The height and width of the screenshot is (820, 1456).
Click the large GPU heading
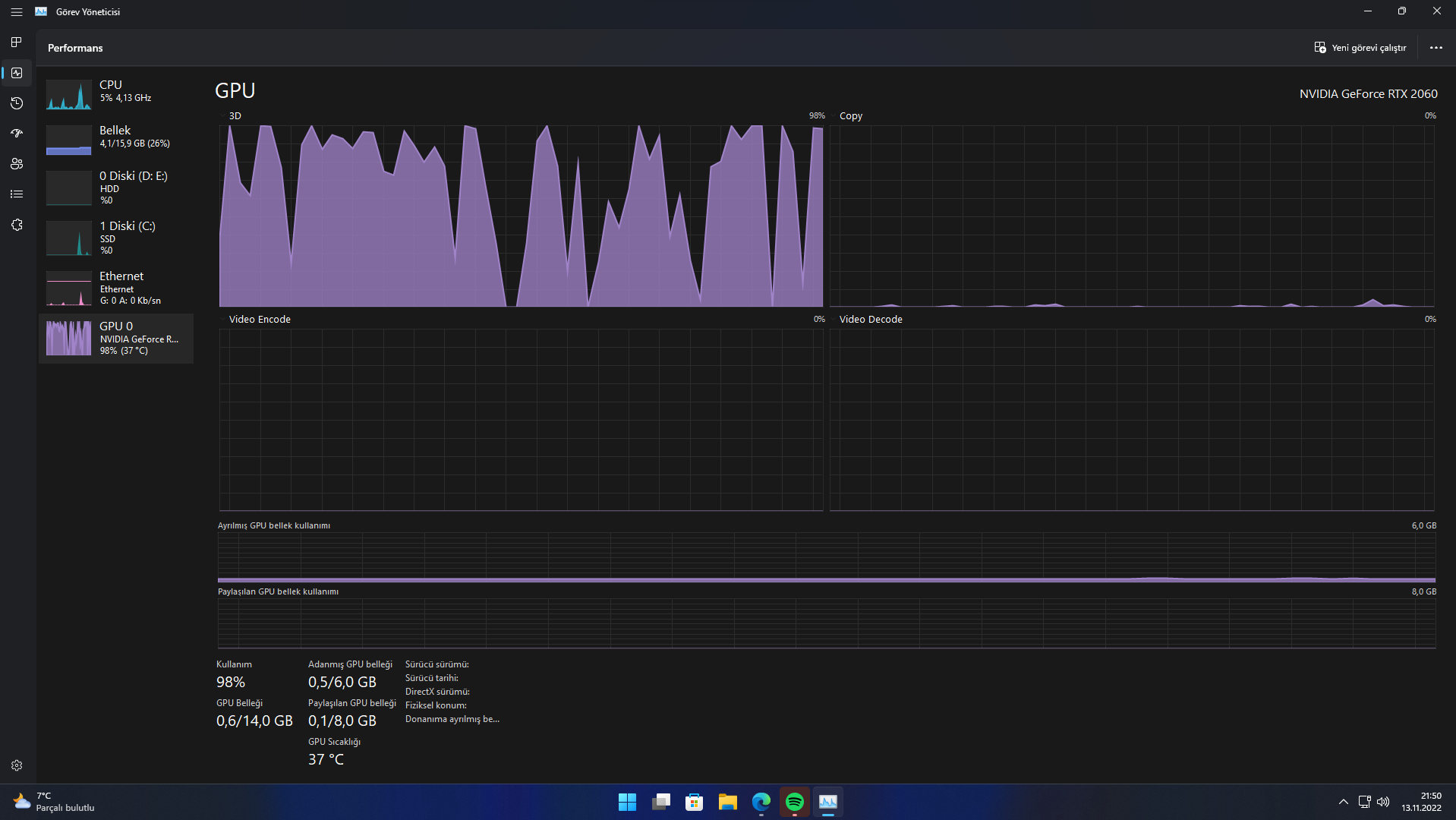235,90
